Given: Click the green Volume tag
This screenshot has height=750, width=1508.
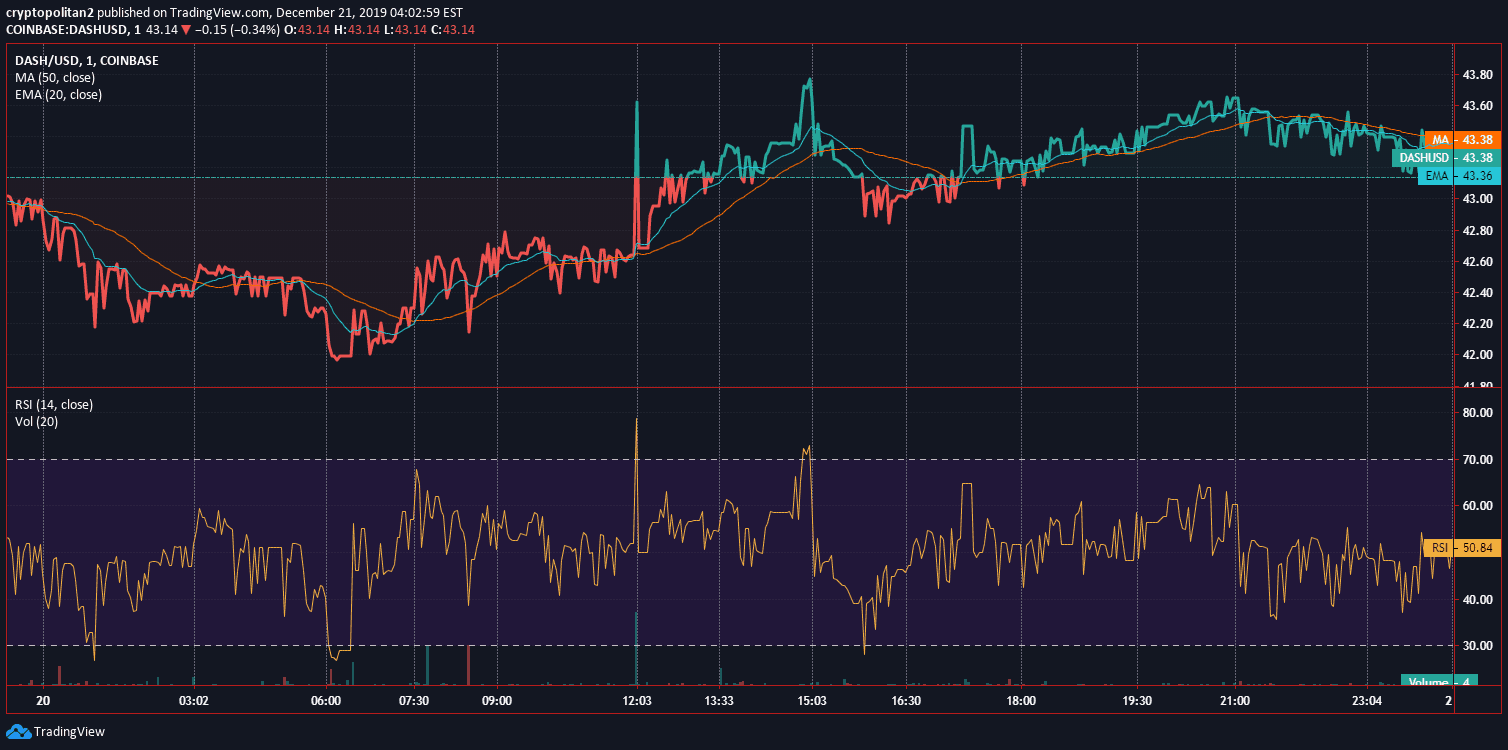Looking at the screenshot, I should (x=1440, y=682).
